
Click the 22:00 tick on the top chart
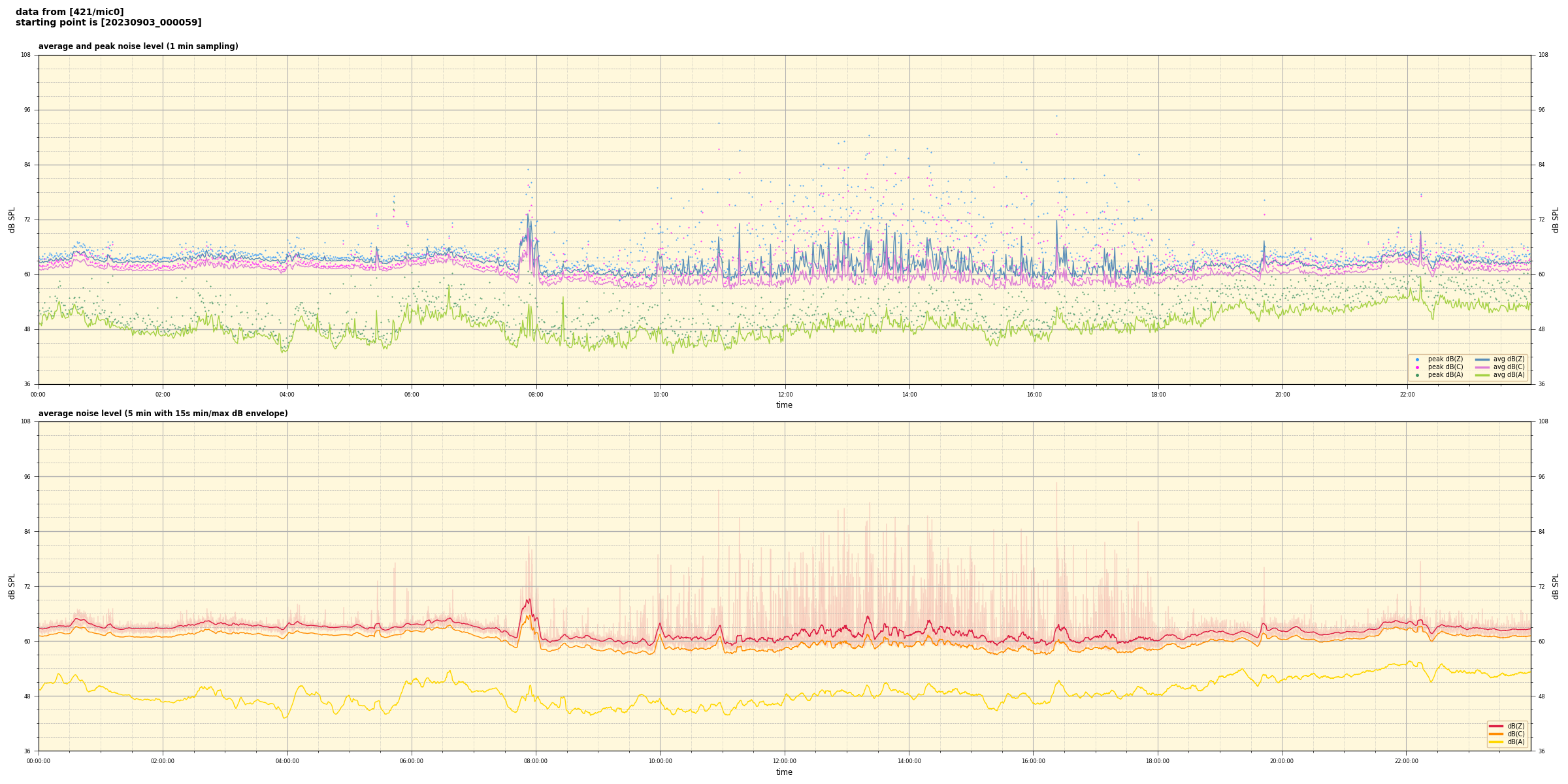(x=1407, y=395)
